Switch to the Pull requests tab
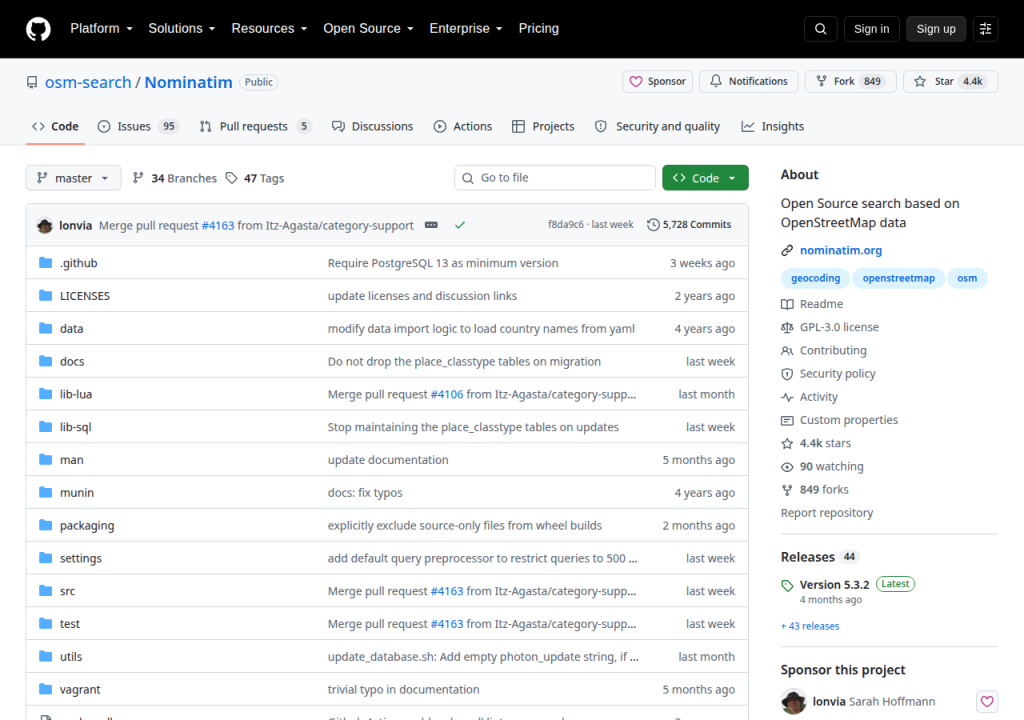The width and height of the screenshot is (1024, 720). coord(255,126)
